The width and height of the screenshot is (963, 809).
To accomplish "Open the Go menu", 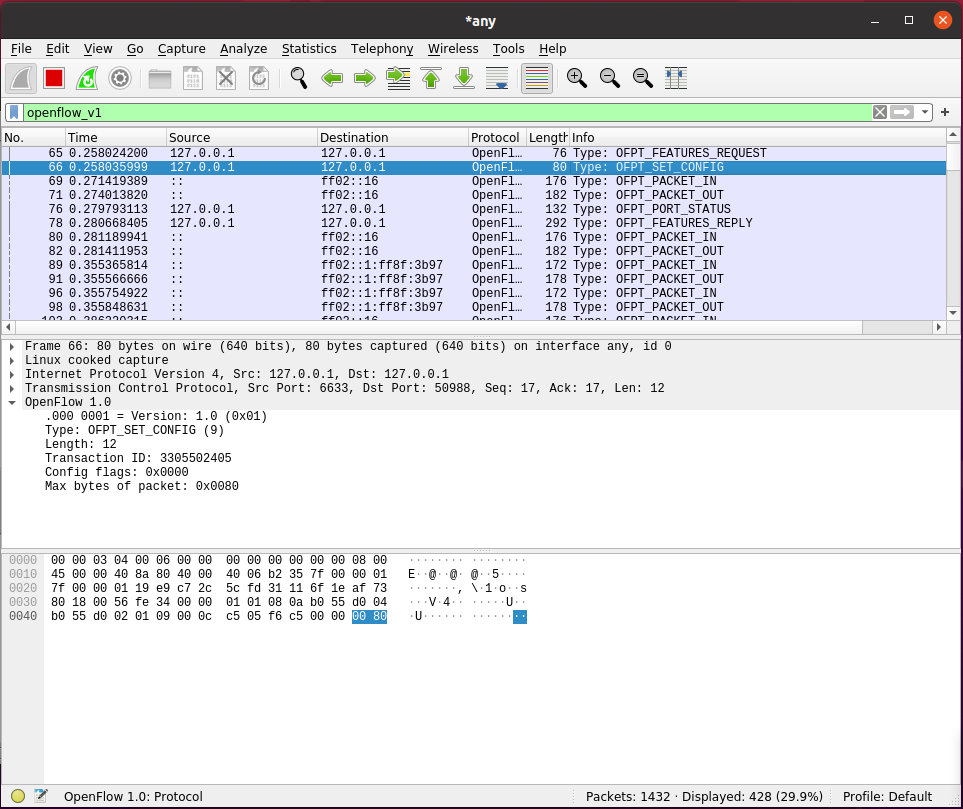I will [x=135, y=49].
